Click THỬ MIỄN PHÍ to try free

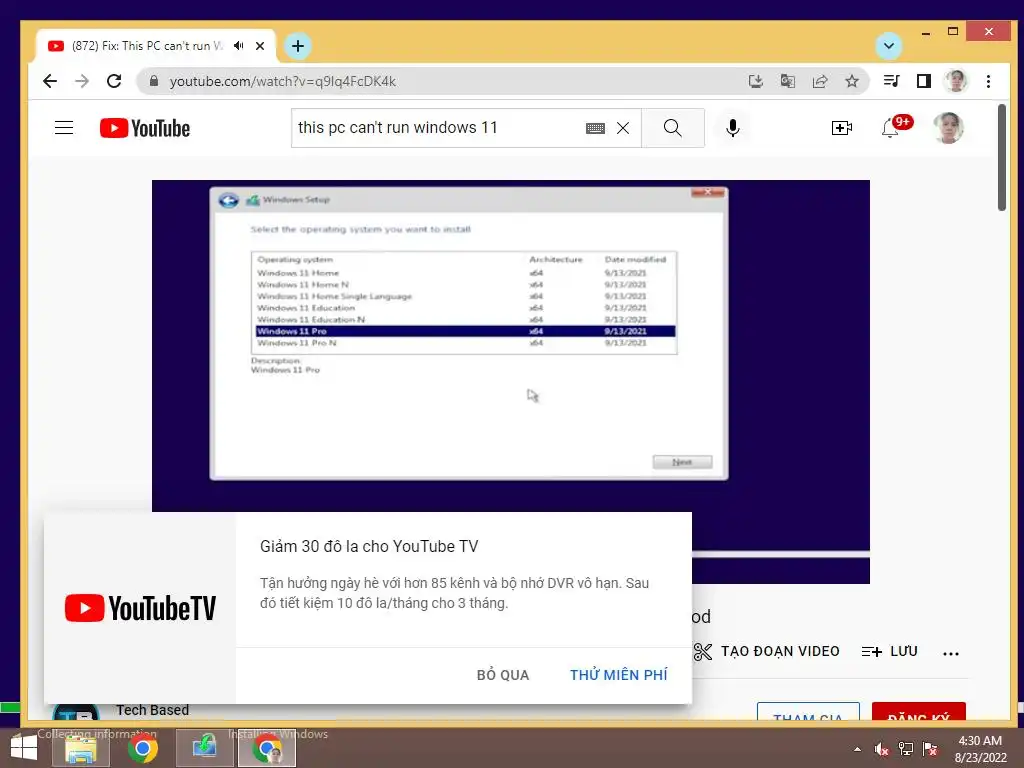618,675
